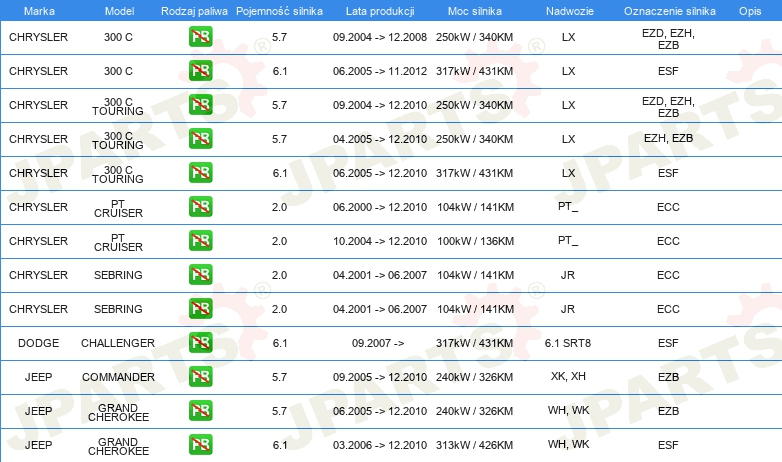Select the Nadwozie column header
The width and height of the screenshot is (782, 462).
(570, 11)
